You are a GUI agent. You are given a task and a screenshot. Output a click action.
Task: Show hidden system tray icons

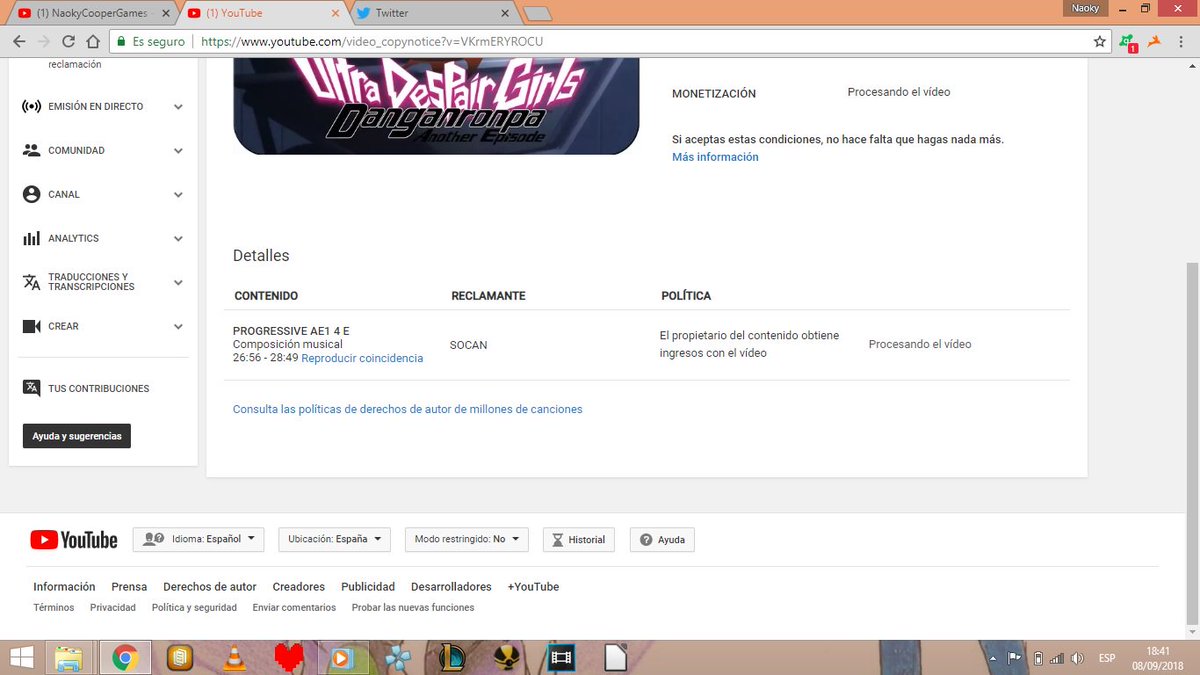[992, 658]
